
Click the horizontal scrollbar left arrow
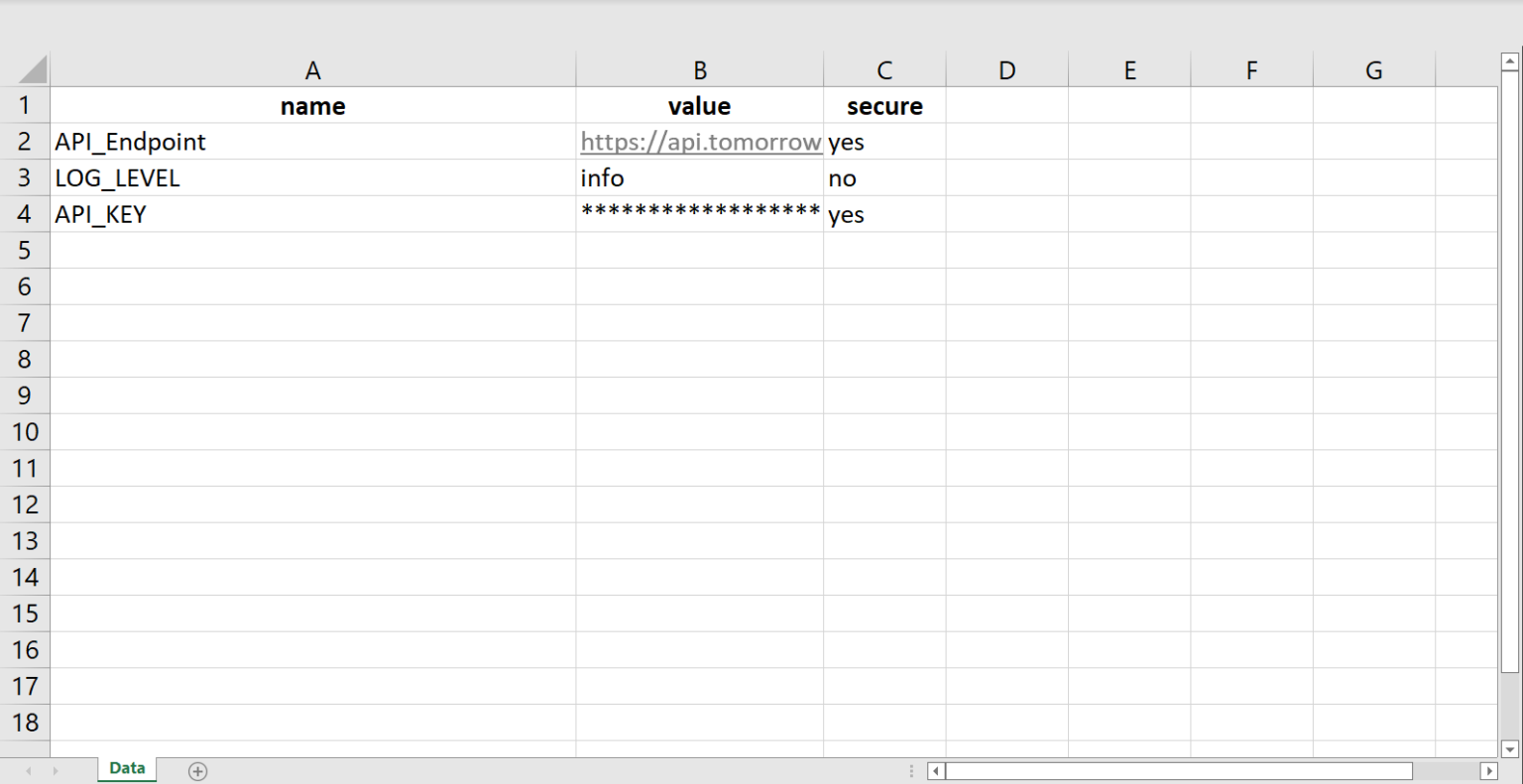935,771
